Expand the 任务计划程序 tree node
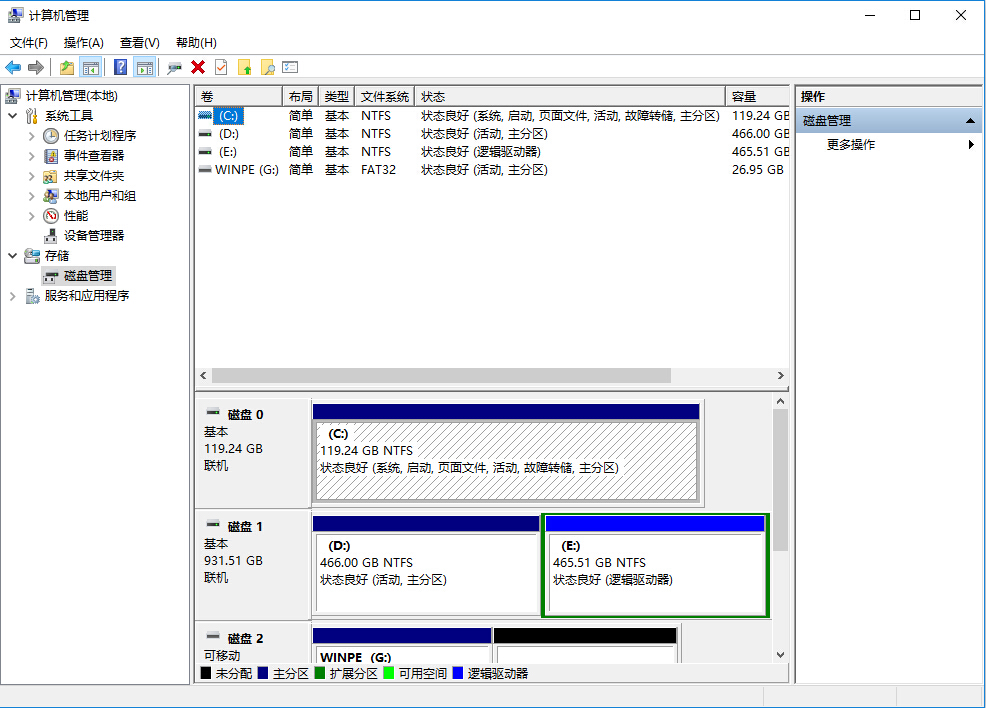Screen dimensions: 986x708 [32, 136]
